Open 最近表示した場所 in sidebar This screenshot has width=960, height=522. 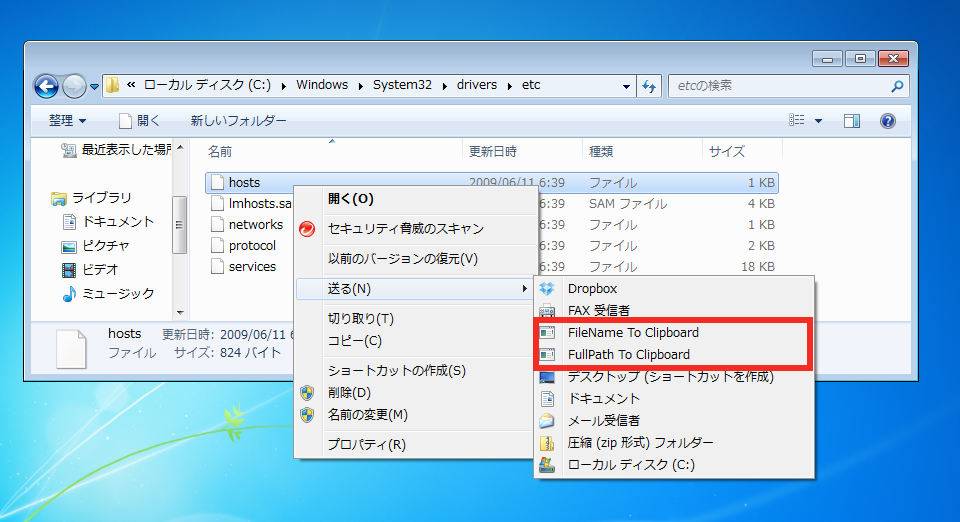coord(116,149)
